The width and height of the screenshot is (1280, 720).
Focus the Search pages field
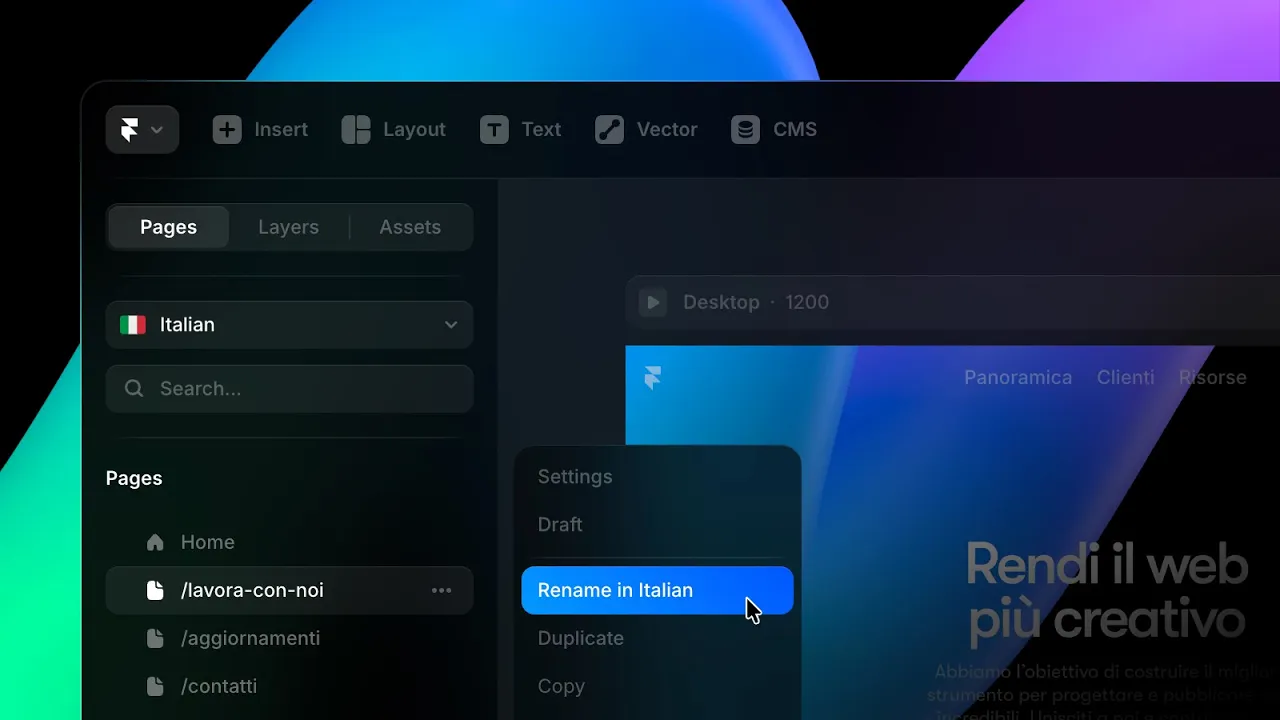[x=289, y=389]
